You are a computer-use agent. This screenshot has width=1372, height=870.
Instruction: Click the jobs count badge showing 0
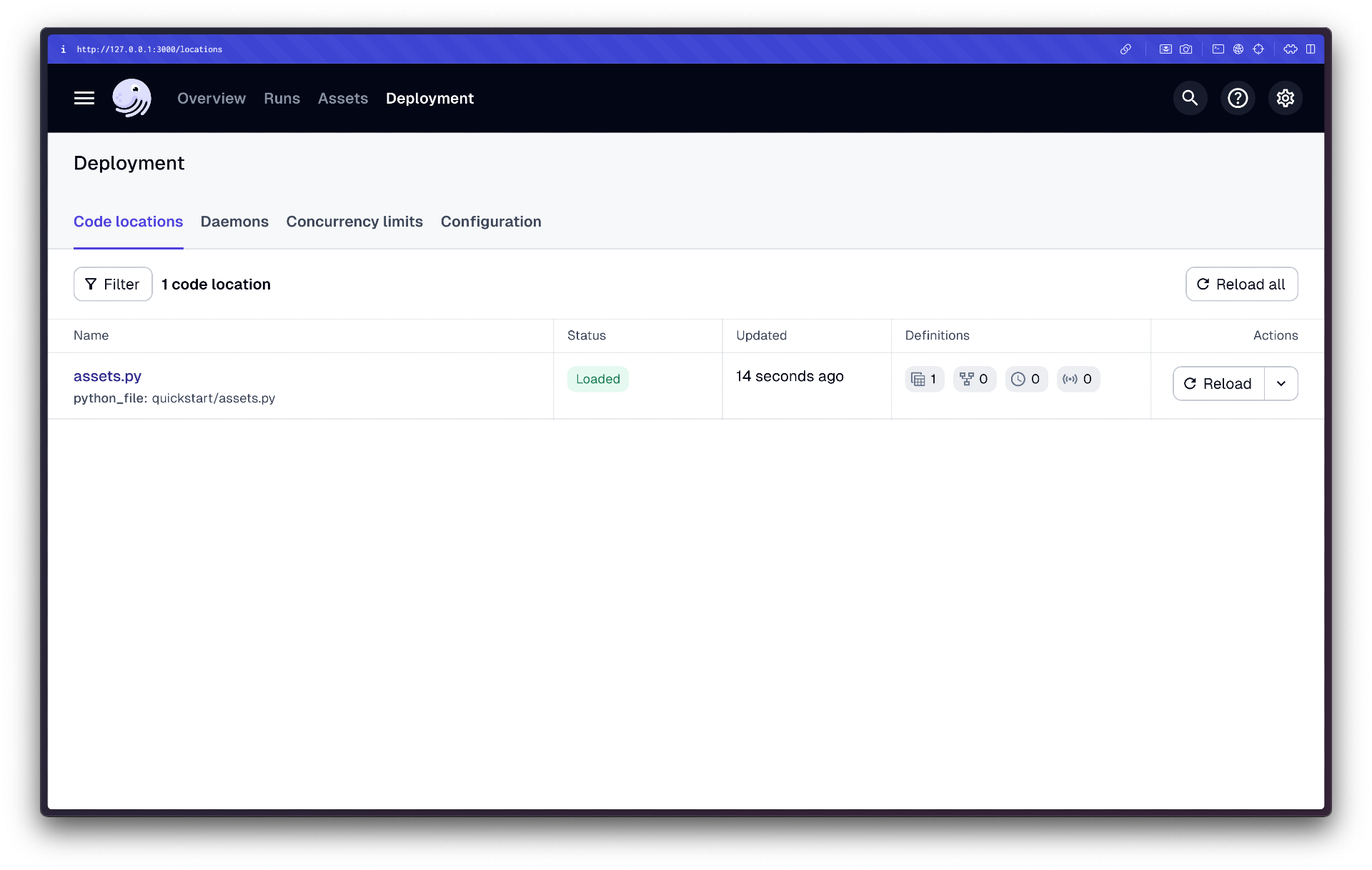(x=975, y=379)
